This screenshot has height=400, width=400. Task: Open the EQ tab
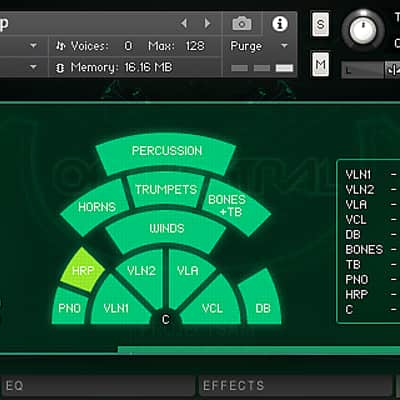98,386
